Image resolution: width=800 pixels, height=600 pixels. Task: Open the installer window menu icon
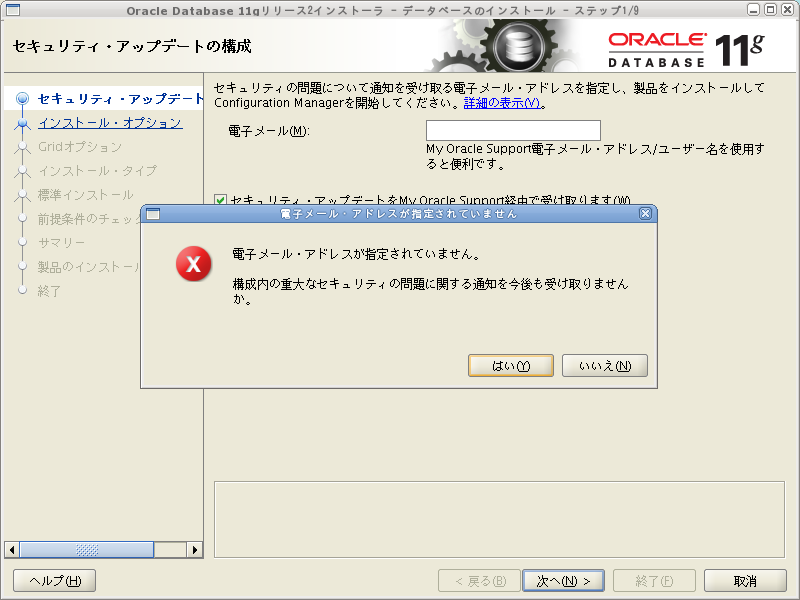pyautogui.click(x=13, y=10)
